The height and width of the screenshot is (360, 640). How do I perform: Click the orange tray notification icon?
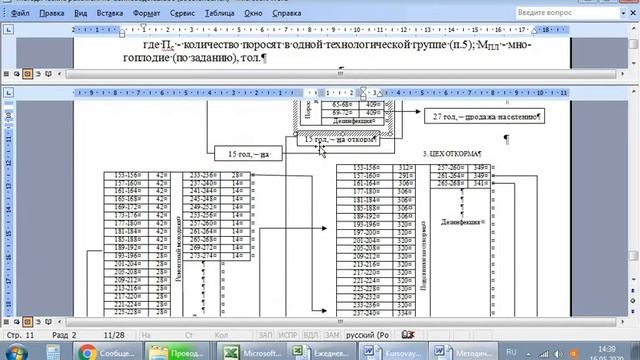[574, 354]
